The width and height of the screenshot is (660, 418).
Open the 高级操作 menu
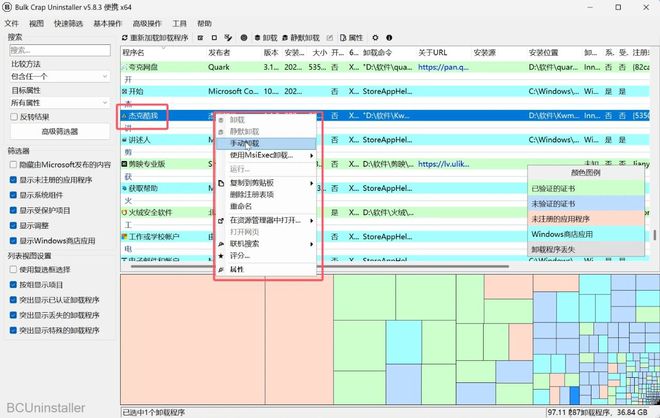pyautogui.click(x=147, y=24)
